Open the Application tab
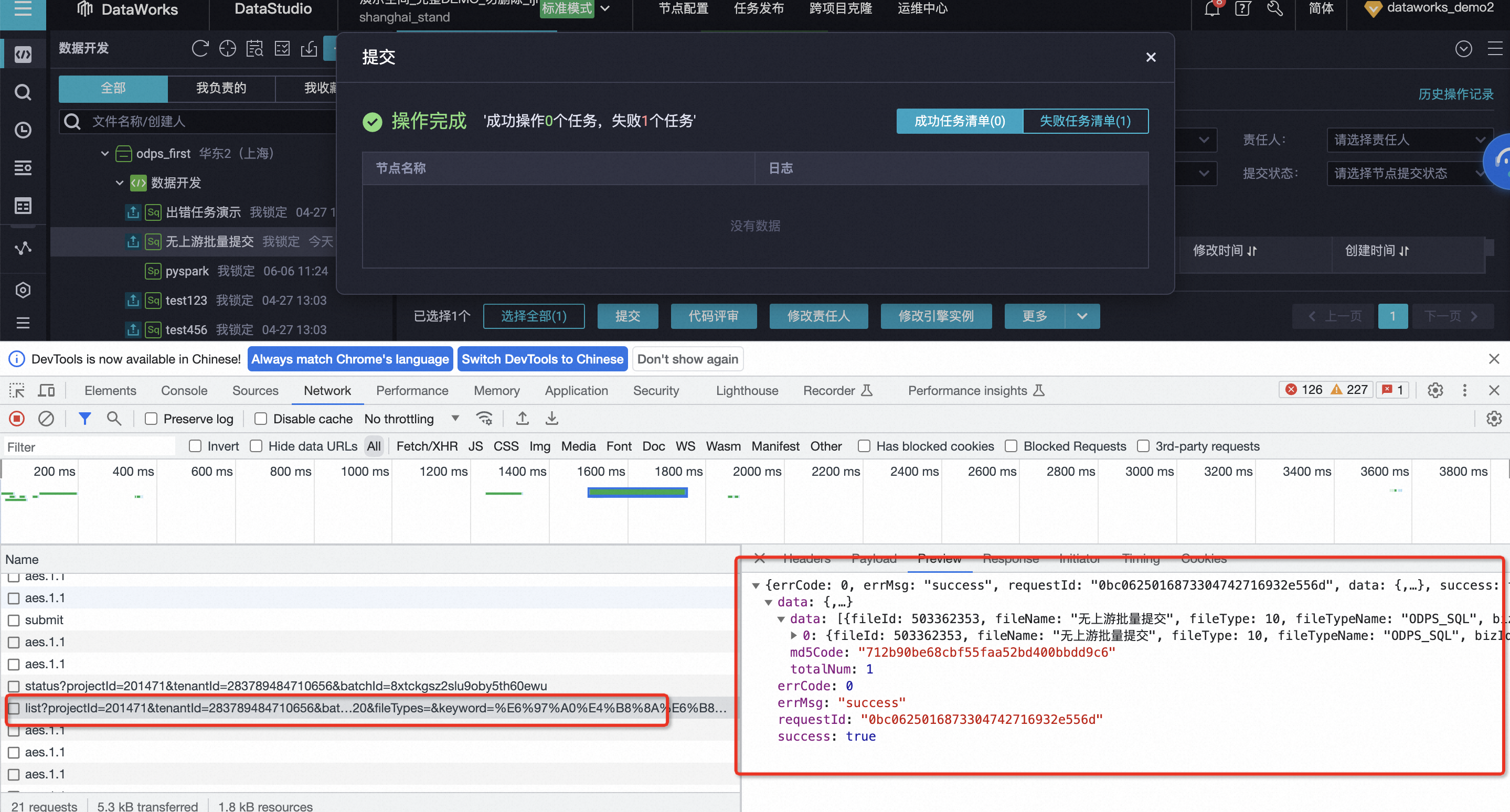 point(576,390)
